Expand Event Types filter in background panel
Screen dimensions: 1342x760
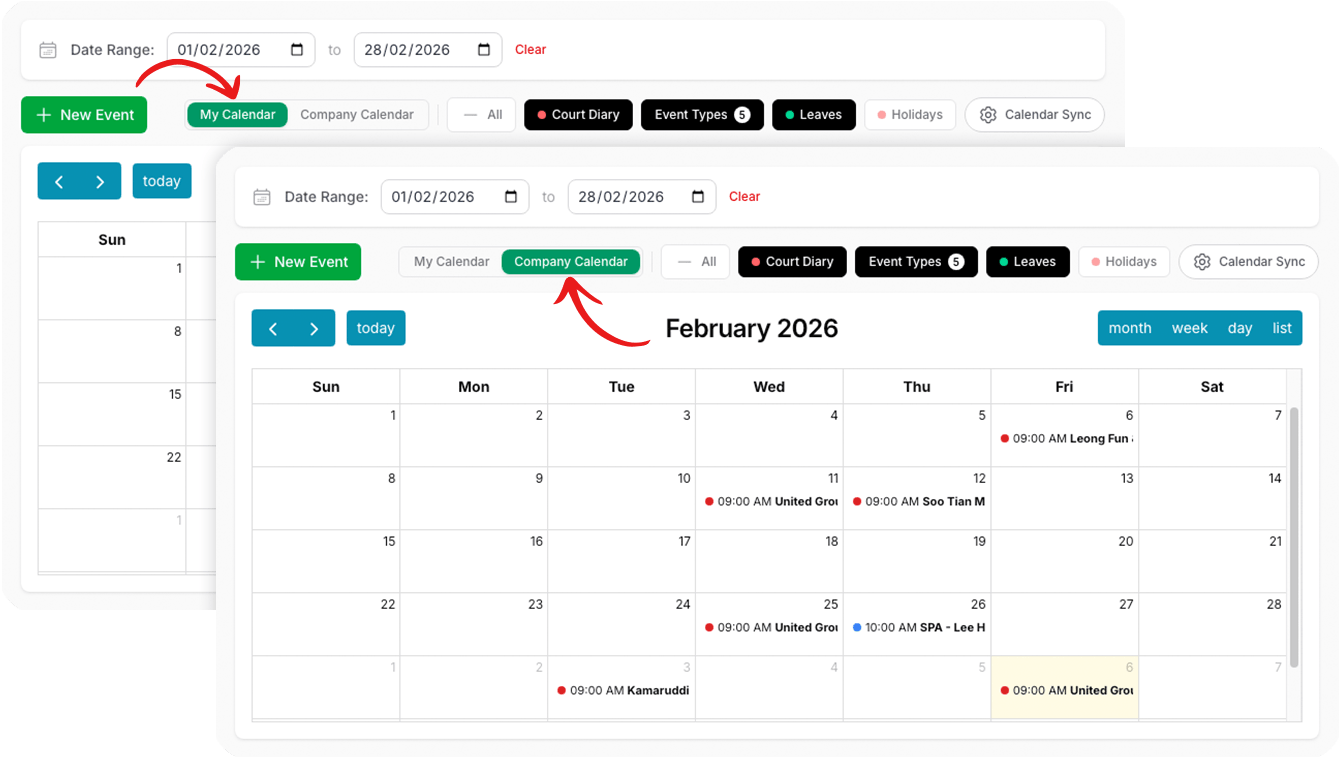click(x=701, y=115)
